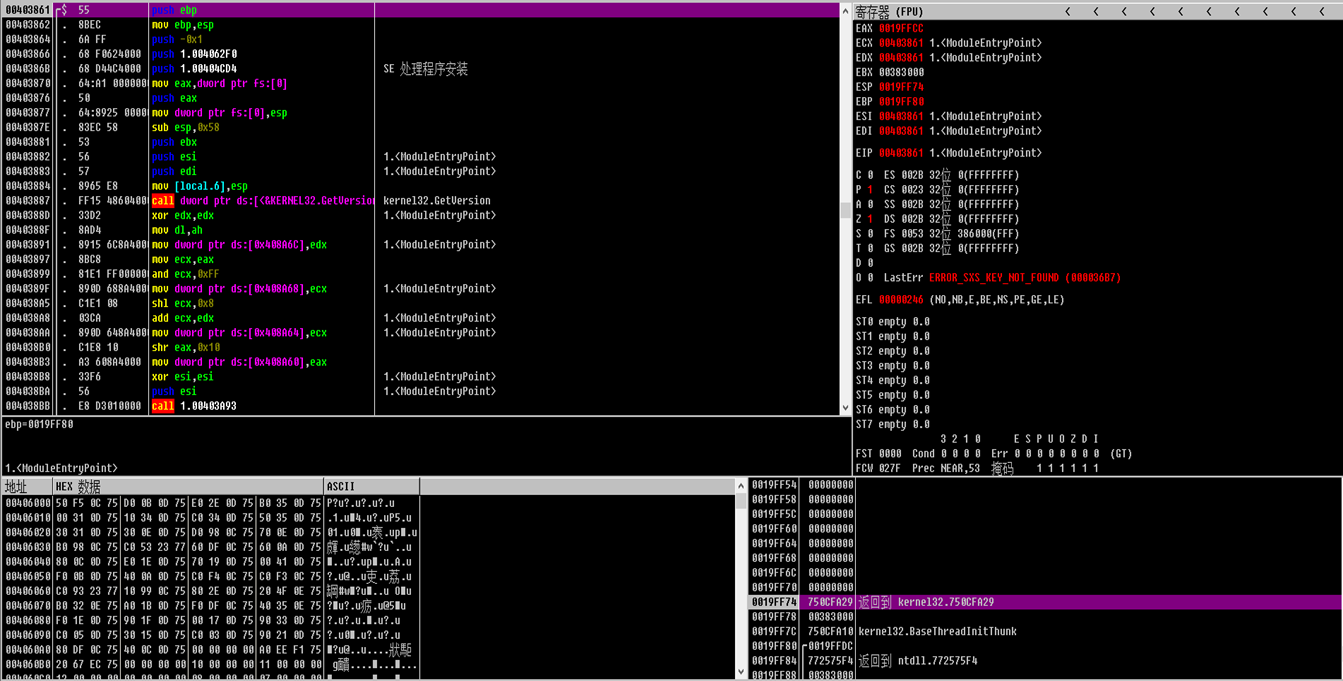
Task: Select the EIP register value
Action: coord(901,153)
